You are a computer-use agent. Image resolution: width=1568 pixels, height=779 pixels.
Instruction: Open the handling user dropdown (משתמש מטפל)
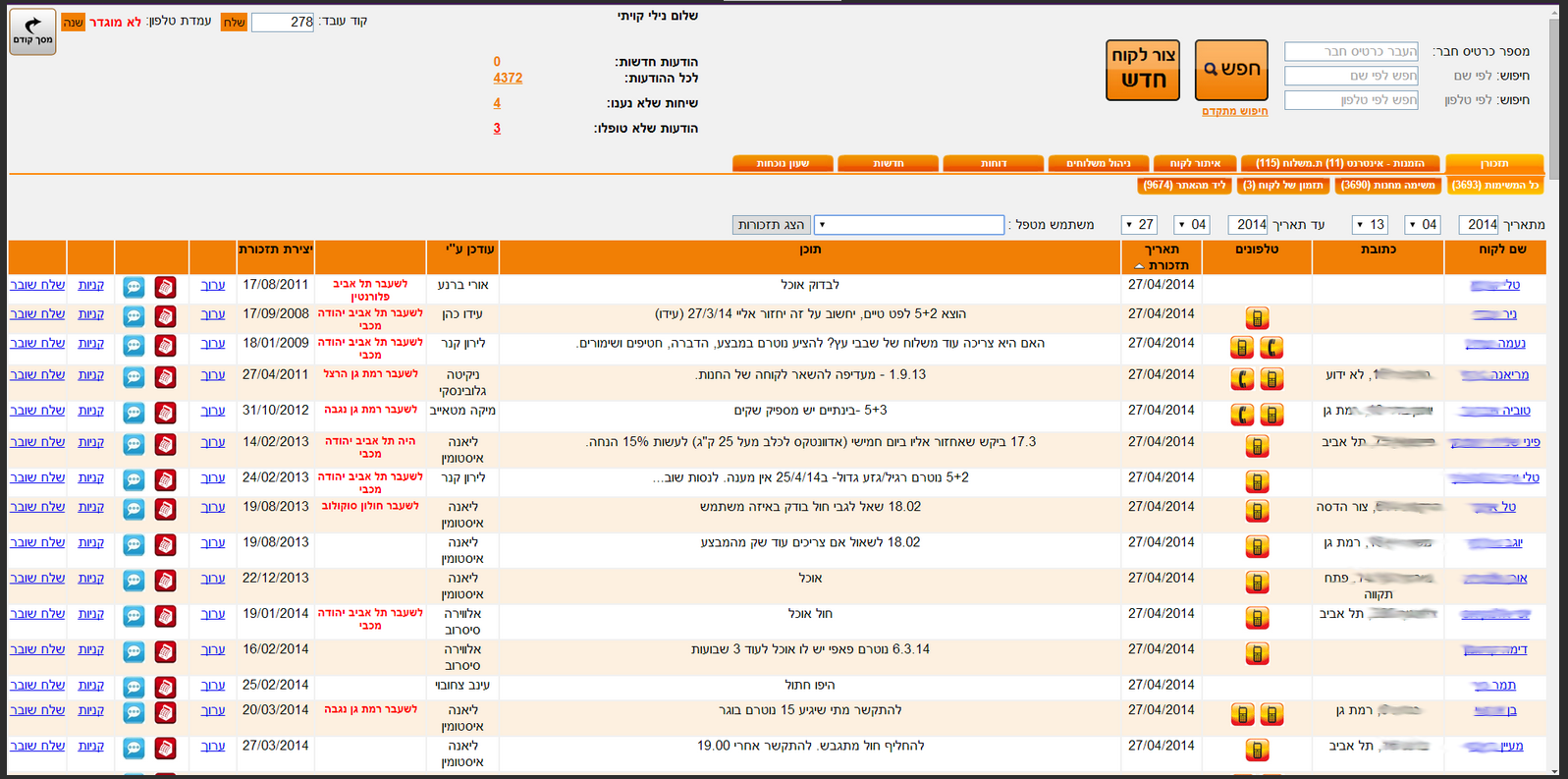[908, 225]
